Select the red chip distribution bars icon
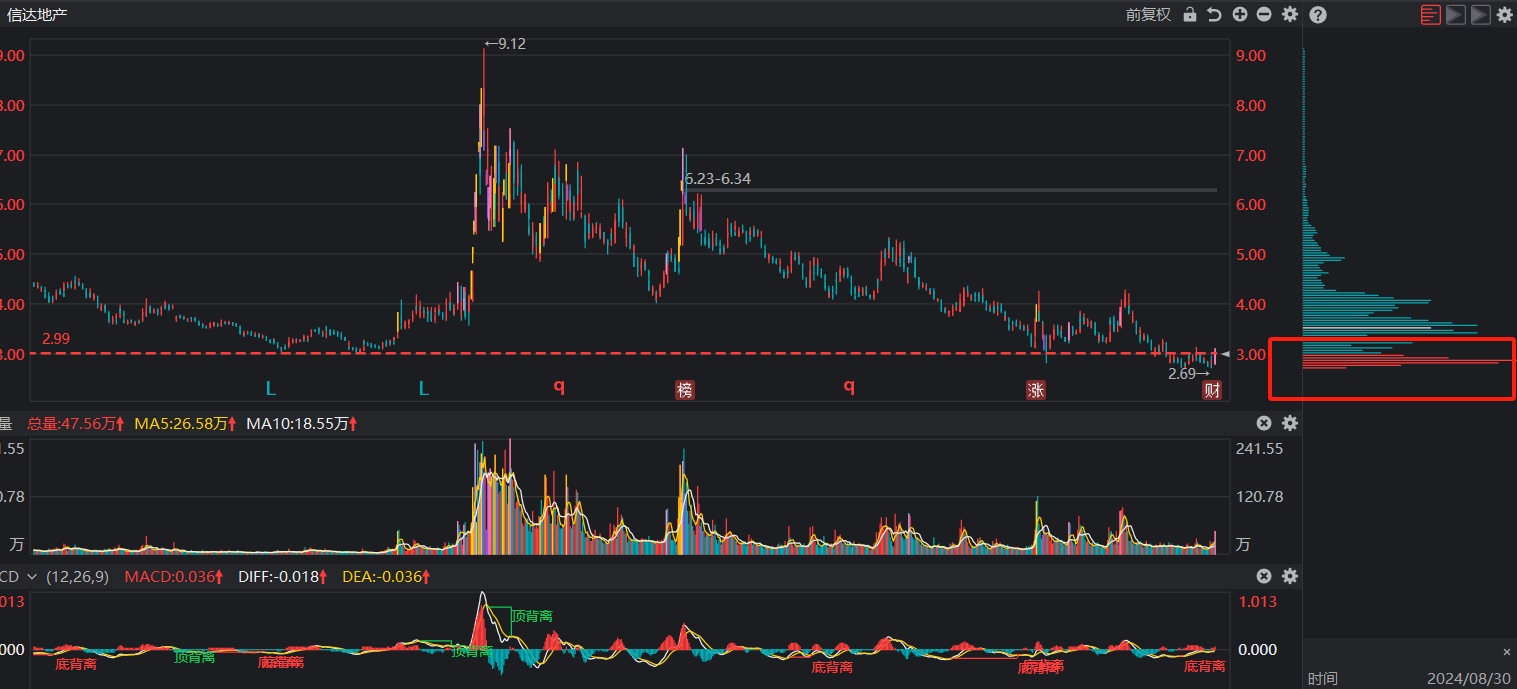 pos(1431,14)
